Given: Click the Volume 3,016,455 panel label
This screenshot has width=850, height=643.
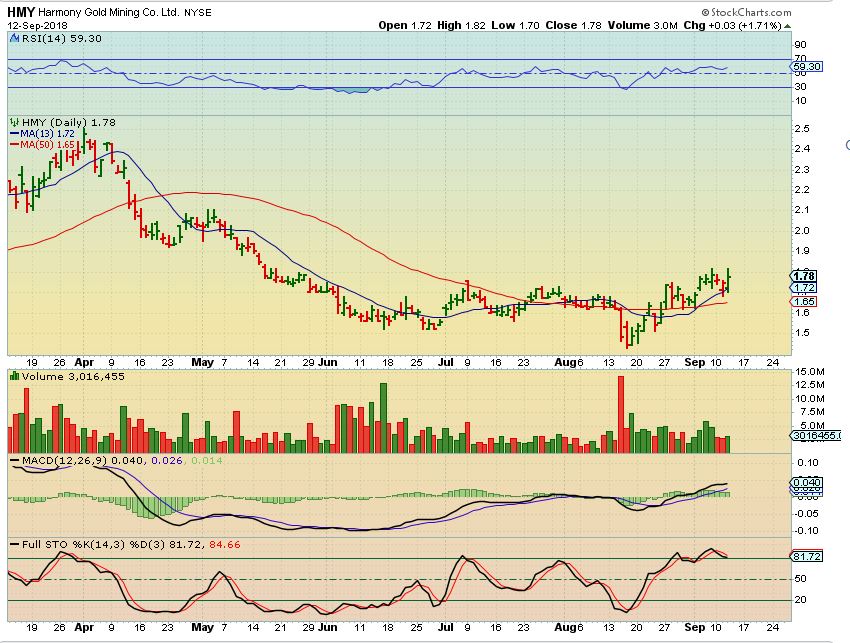Looking at the screenshot, I should [73, 376].
